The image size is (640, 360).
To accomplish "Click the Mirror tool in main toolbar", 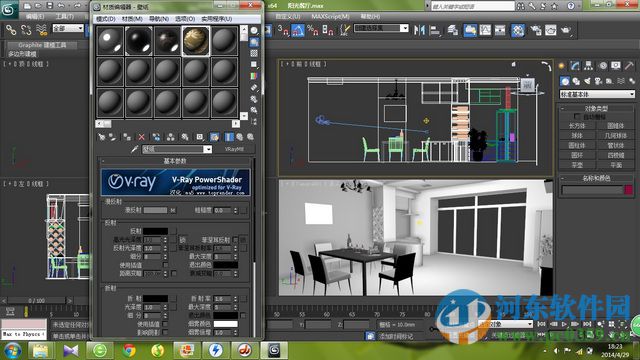I will [x=419, y=30].
